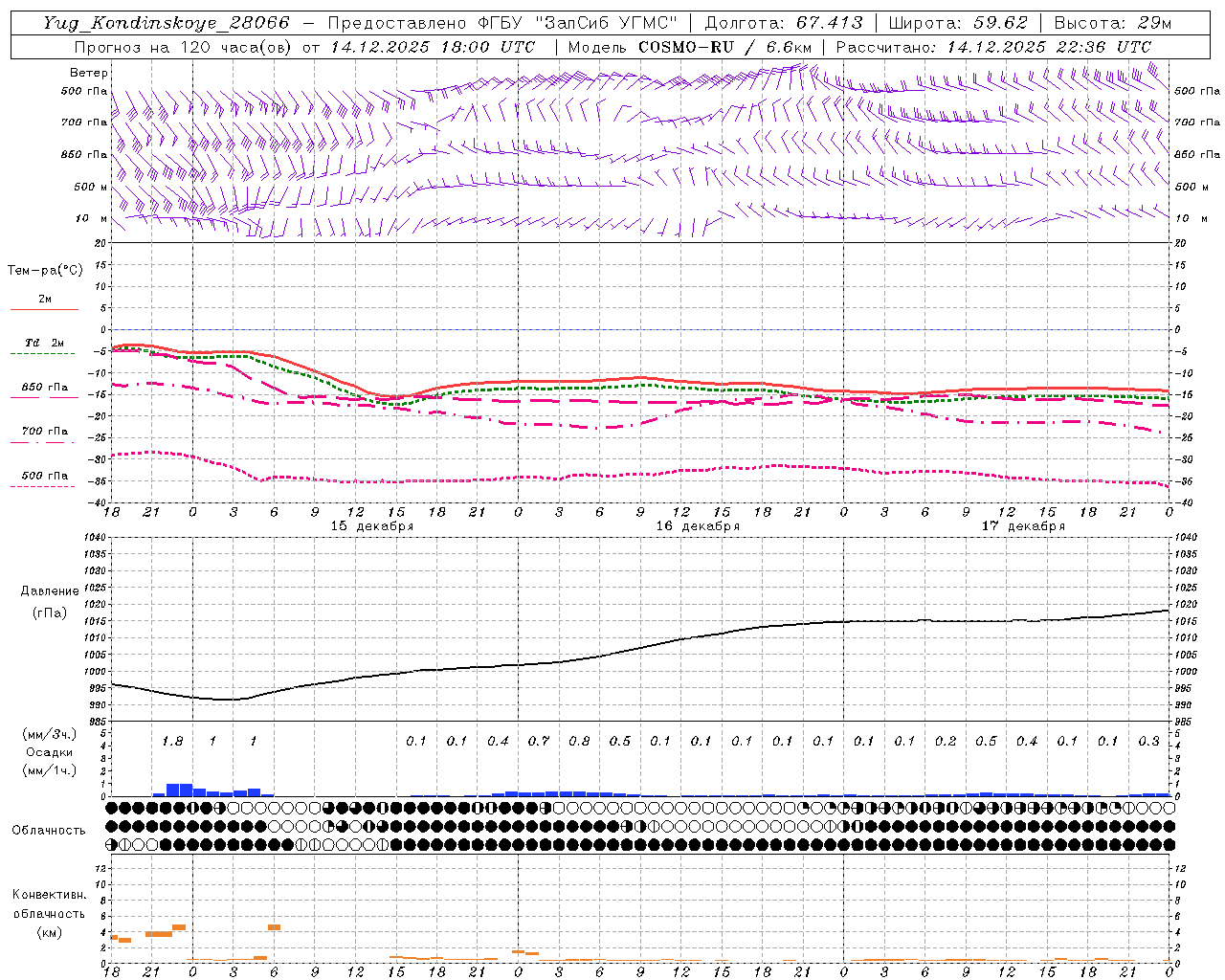
Task: Click the (мм/1ч.) precipitation unit label
Action: [x=49, y=770]
